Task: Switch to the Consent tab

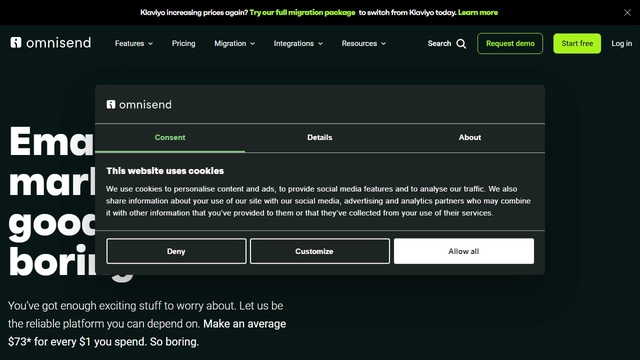Action: click(x=170, y=138)
